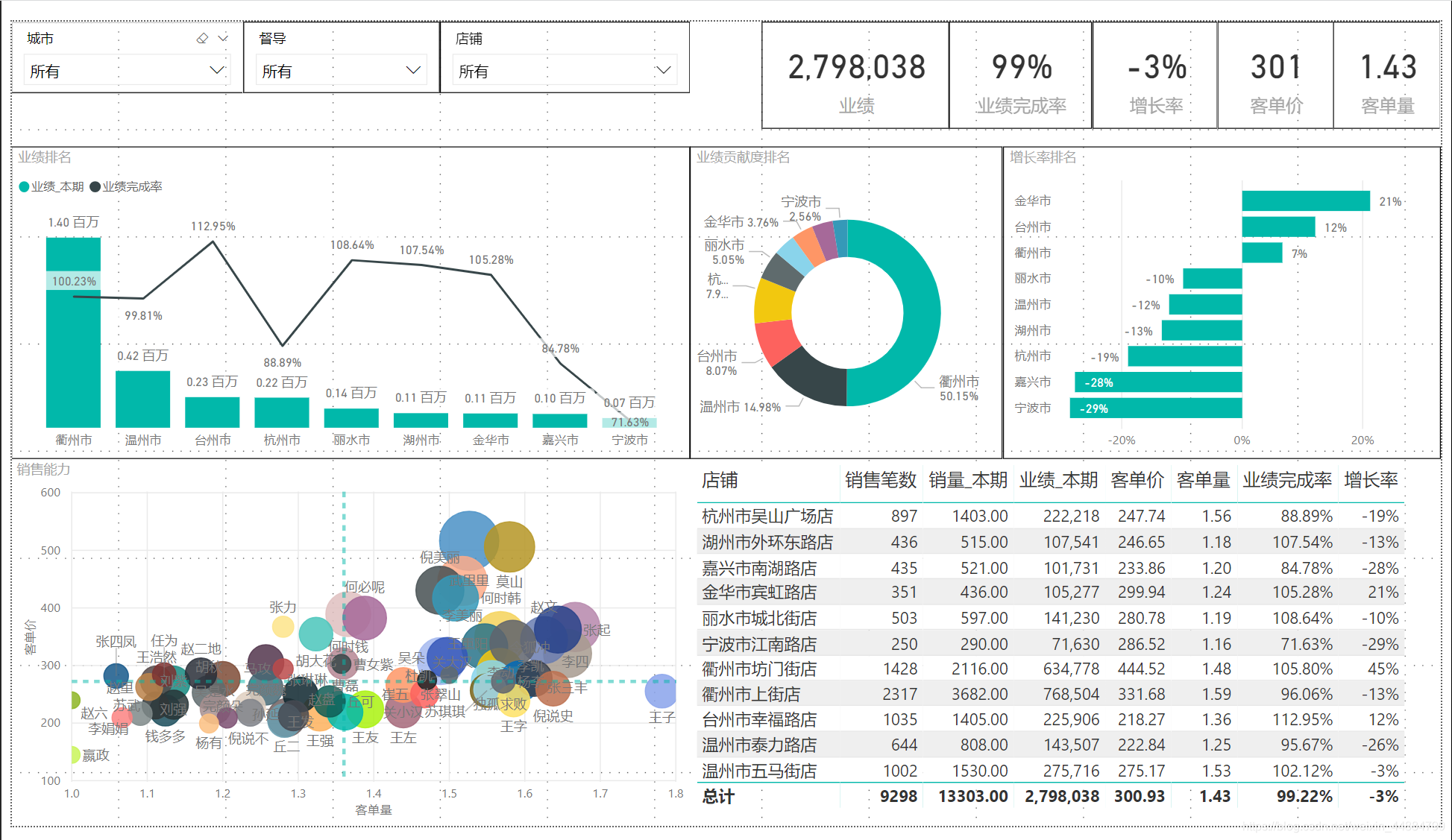
Task: Clear the 城市 slicer with eraser icon
Action: 202,38
